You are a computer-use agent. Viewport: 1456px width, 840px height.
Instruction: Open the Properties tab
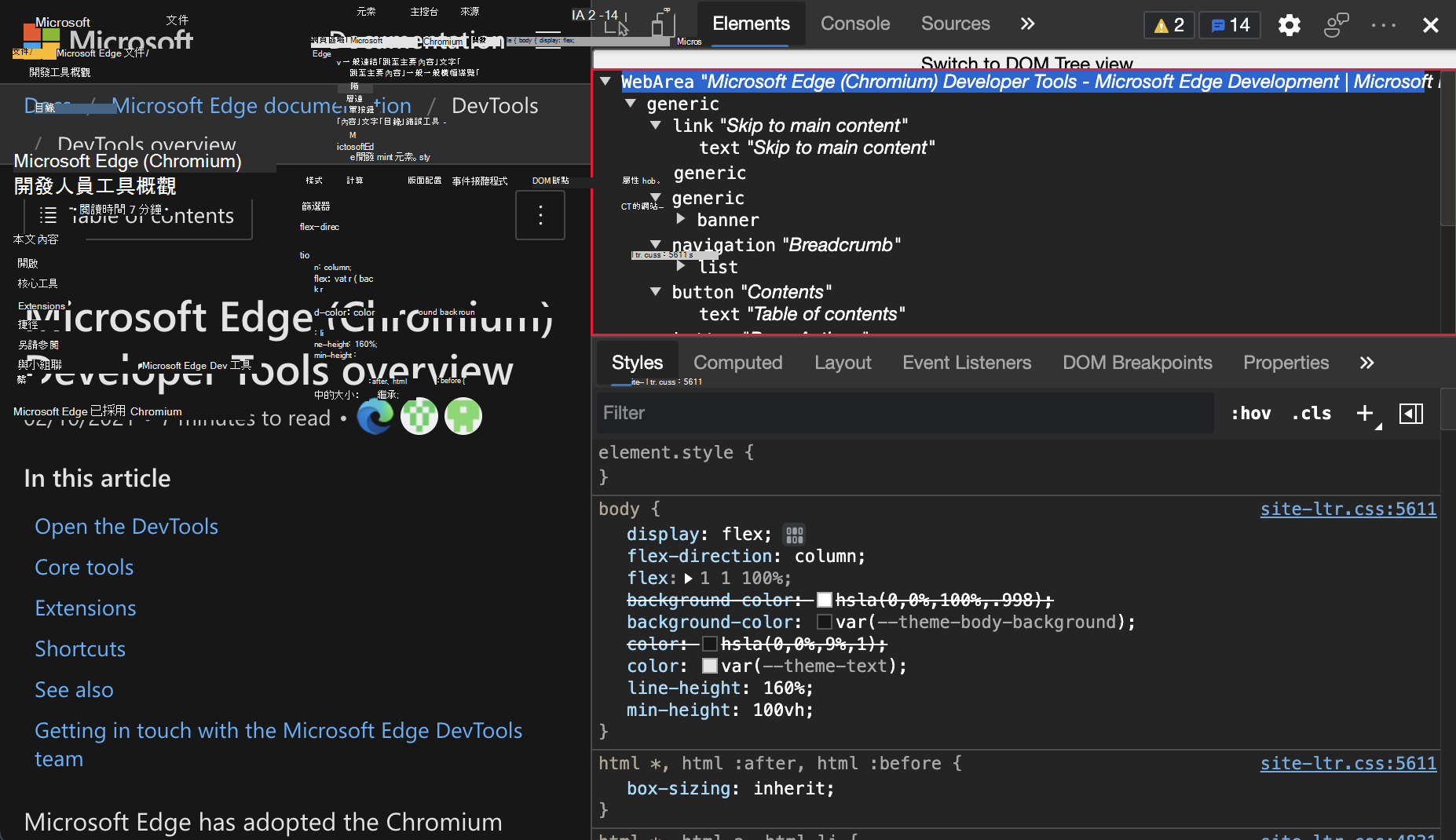tap(1286, 363)
